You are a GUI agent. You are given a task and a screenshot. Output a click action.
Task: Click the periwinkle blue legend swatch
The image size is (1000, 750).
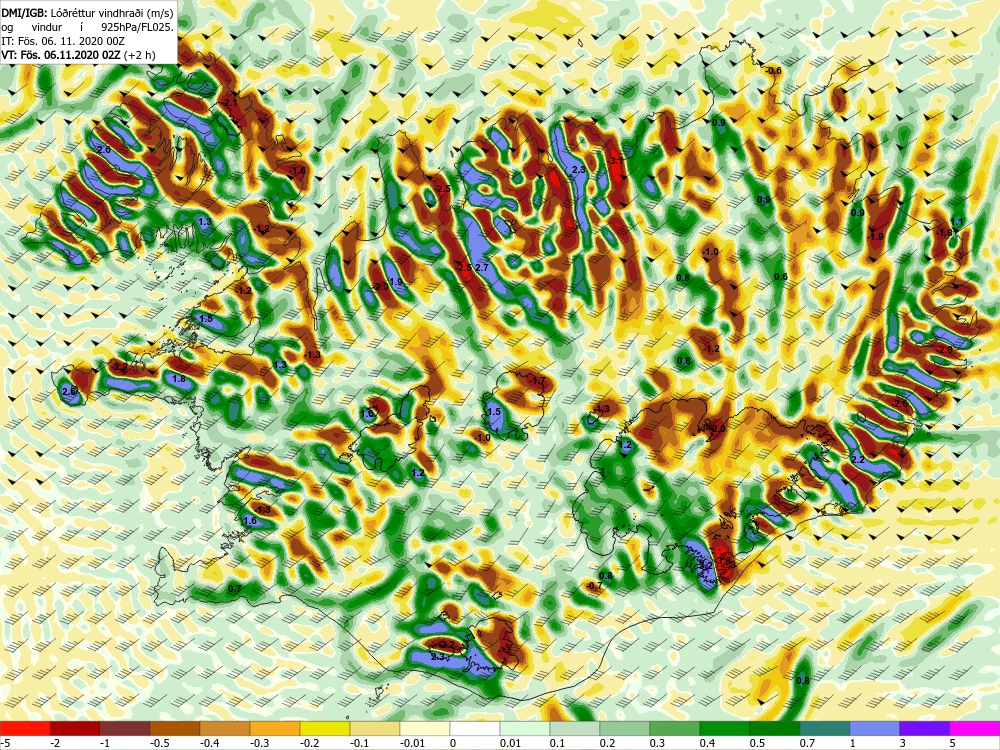[875, 728]
